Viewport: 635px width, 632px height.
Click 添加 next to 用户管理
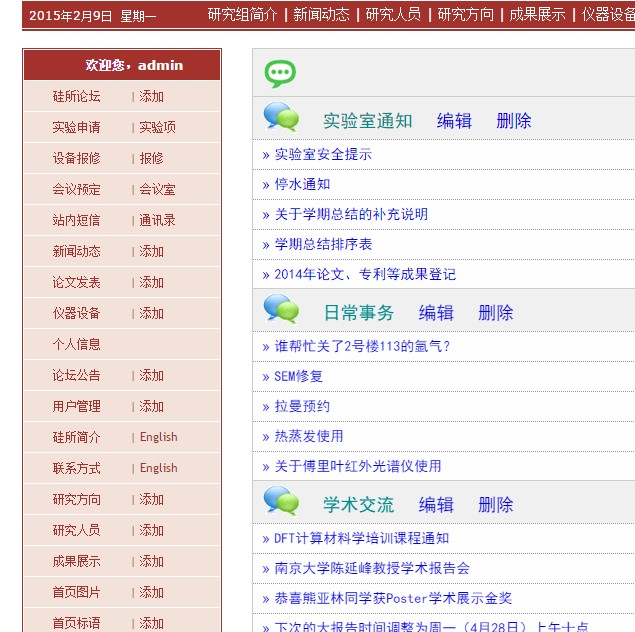[151, 406]
